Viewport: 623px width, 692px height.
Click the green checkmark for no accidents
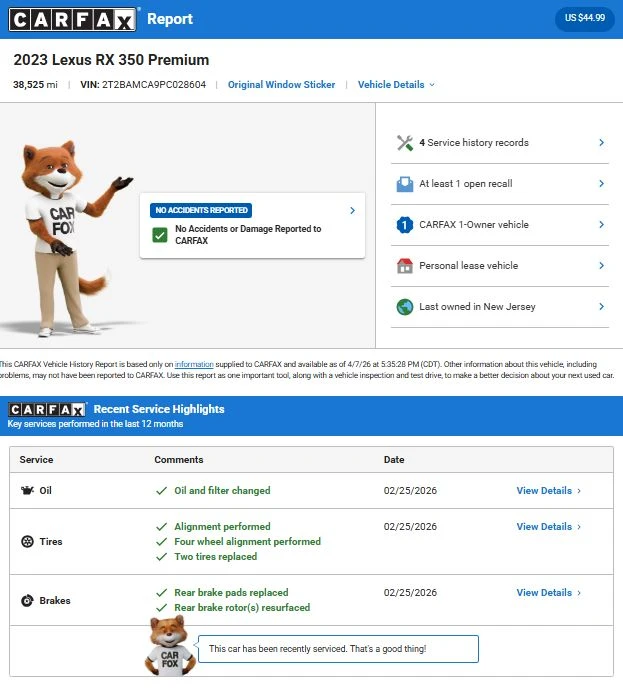tap(160, 235)
